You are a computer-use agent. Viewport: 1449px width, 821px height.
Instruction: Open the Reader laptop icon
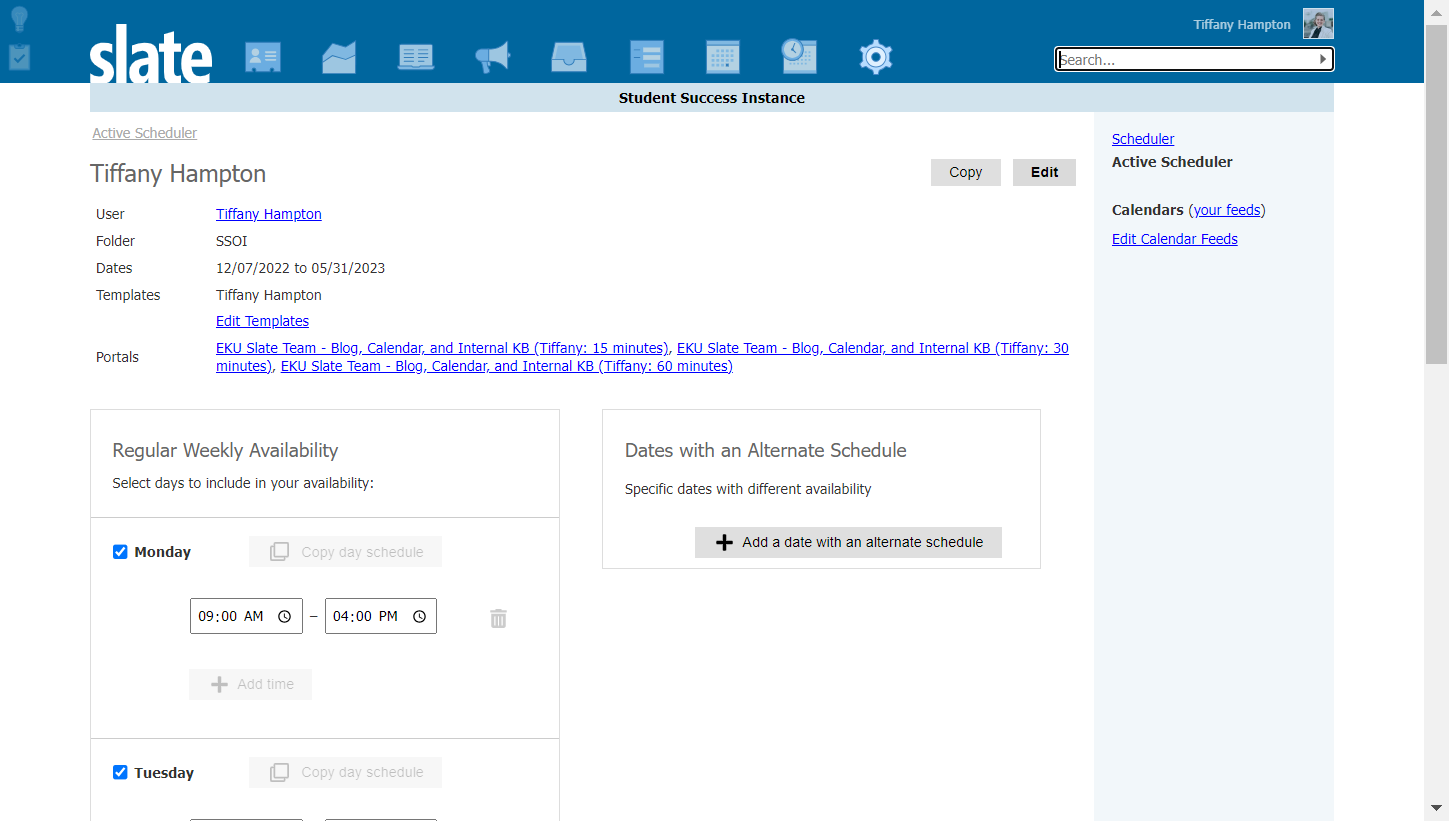(416, 57)
